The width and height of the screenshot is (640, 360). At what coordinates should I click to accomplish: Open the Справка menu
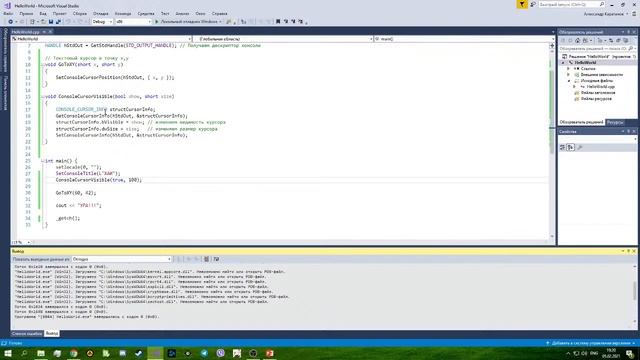click(220, 13)
